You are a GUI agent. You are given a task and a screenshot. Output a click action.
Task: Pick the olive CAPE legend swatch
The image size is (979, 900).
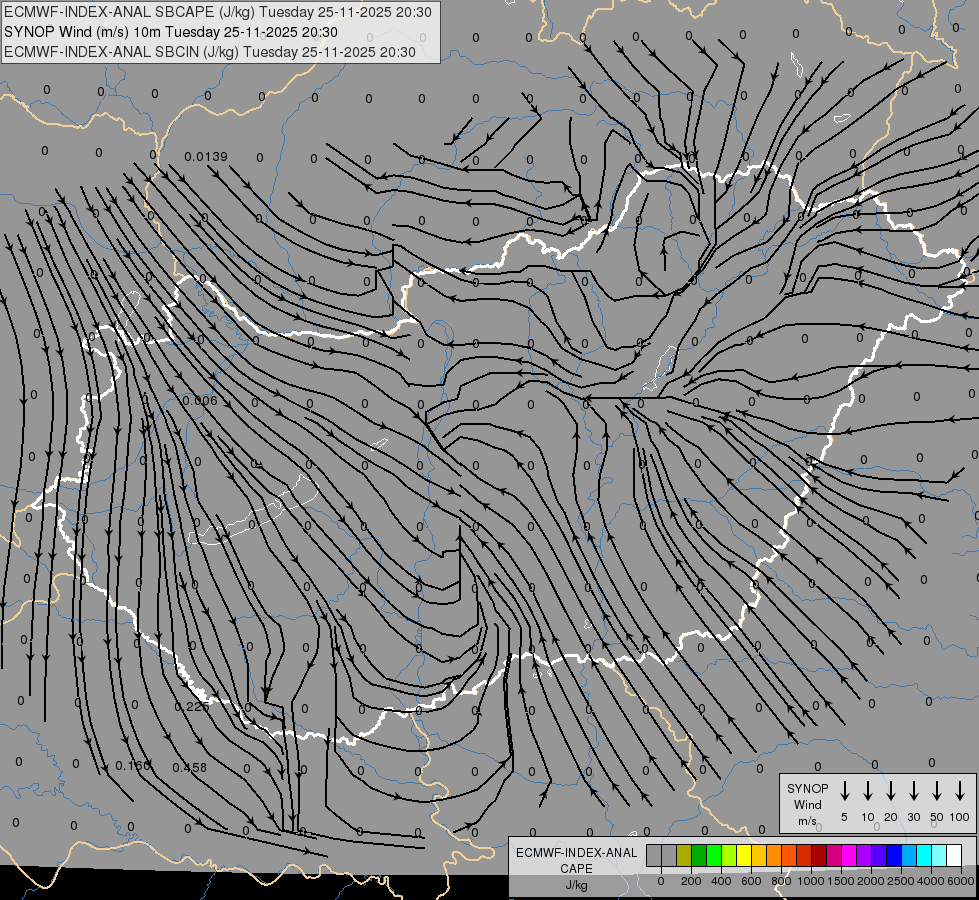pyautogui.click(x=684, y=855)
